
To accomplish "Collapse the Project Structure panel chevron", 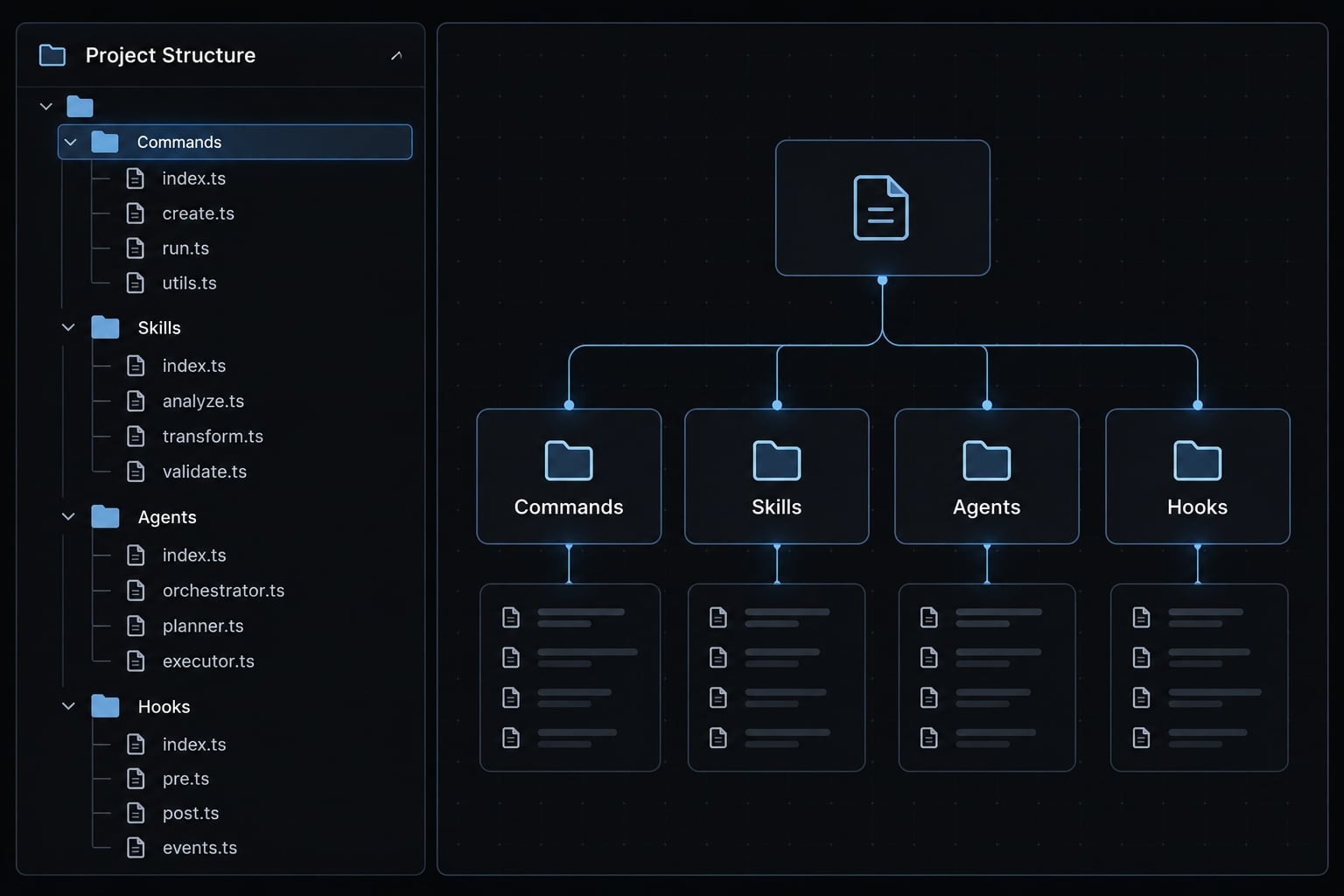I will click(x=396, y=55).
